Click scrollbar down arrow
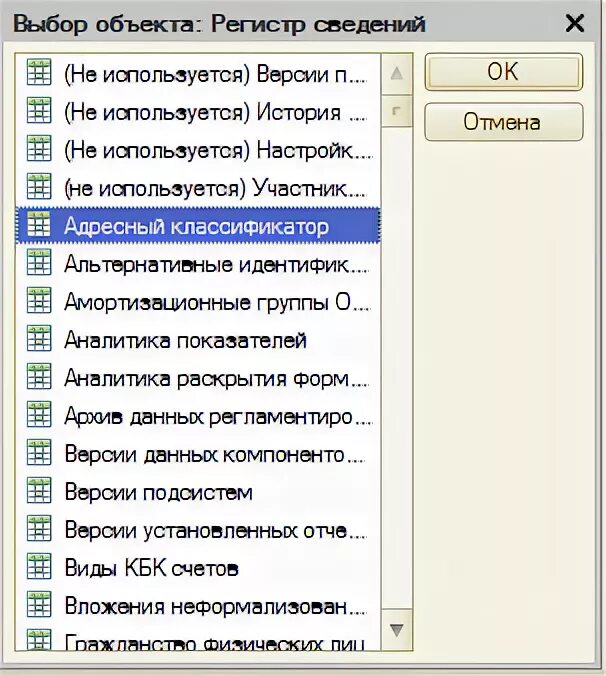Screen dimensions: 606x676 click(x=397, y=630)
